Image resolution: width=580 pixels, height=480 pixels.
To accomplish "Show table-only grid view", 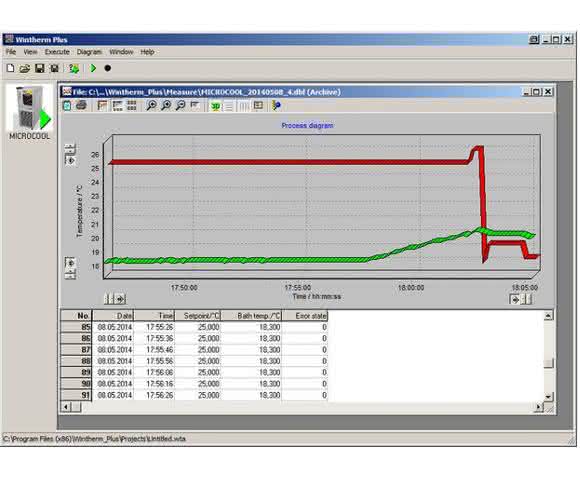I will (132, 106).
